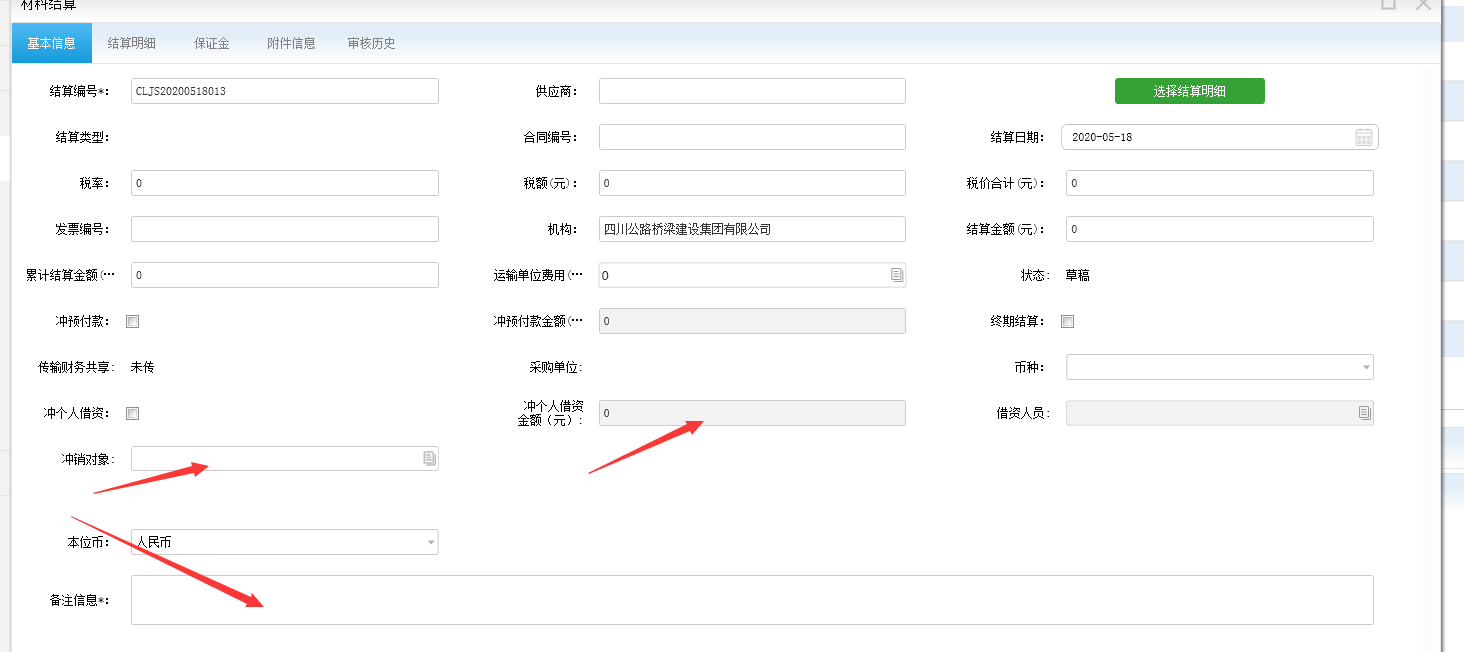The width and height of the screenshot is (1464, 652).
Task: Open the 本位币 dropdown showing 人民币
Action: 431,542
